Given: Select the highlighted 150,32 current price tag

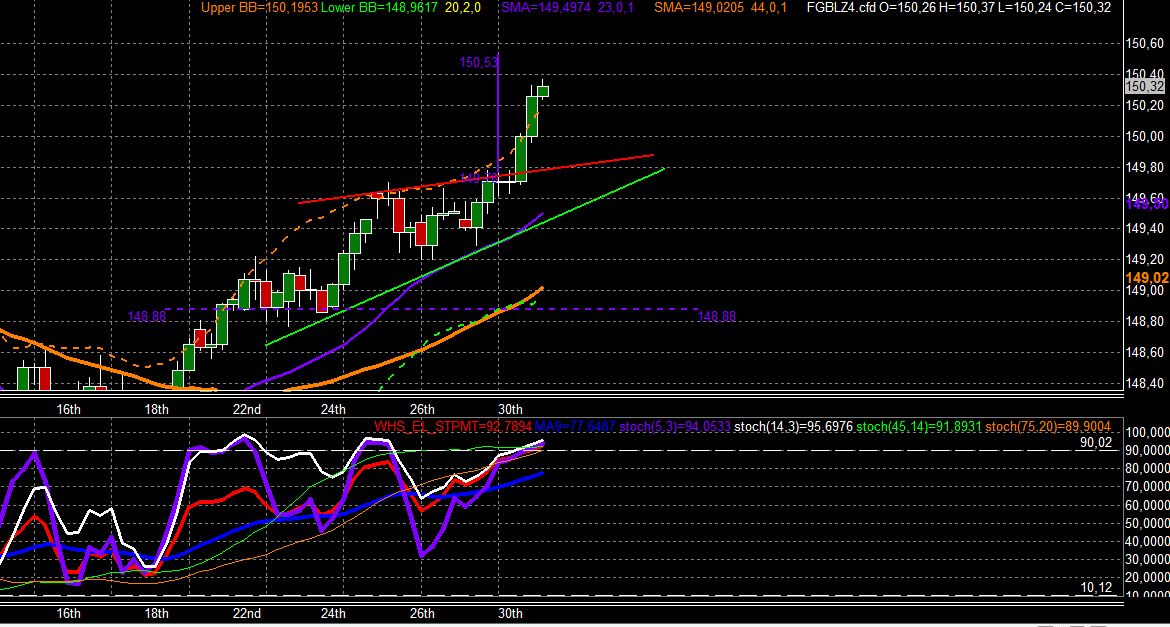Looking at the screenshot, I should [1145, 87].
